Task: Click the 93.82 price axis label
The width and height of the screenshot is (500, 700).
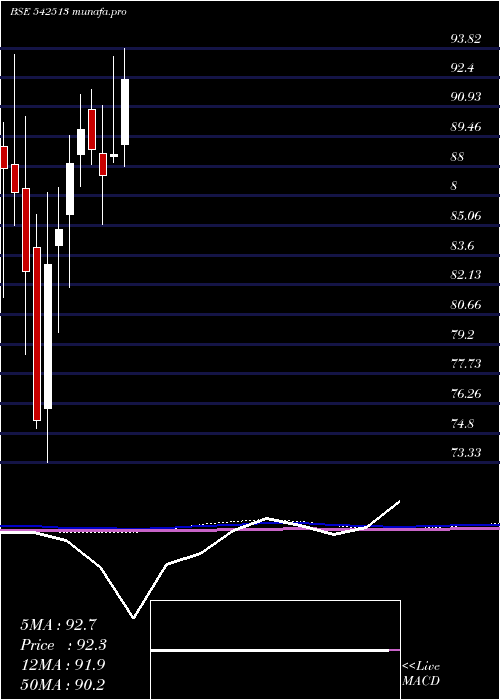Action: (x=466, y=39)
